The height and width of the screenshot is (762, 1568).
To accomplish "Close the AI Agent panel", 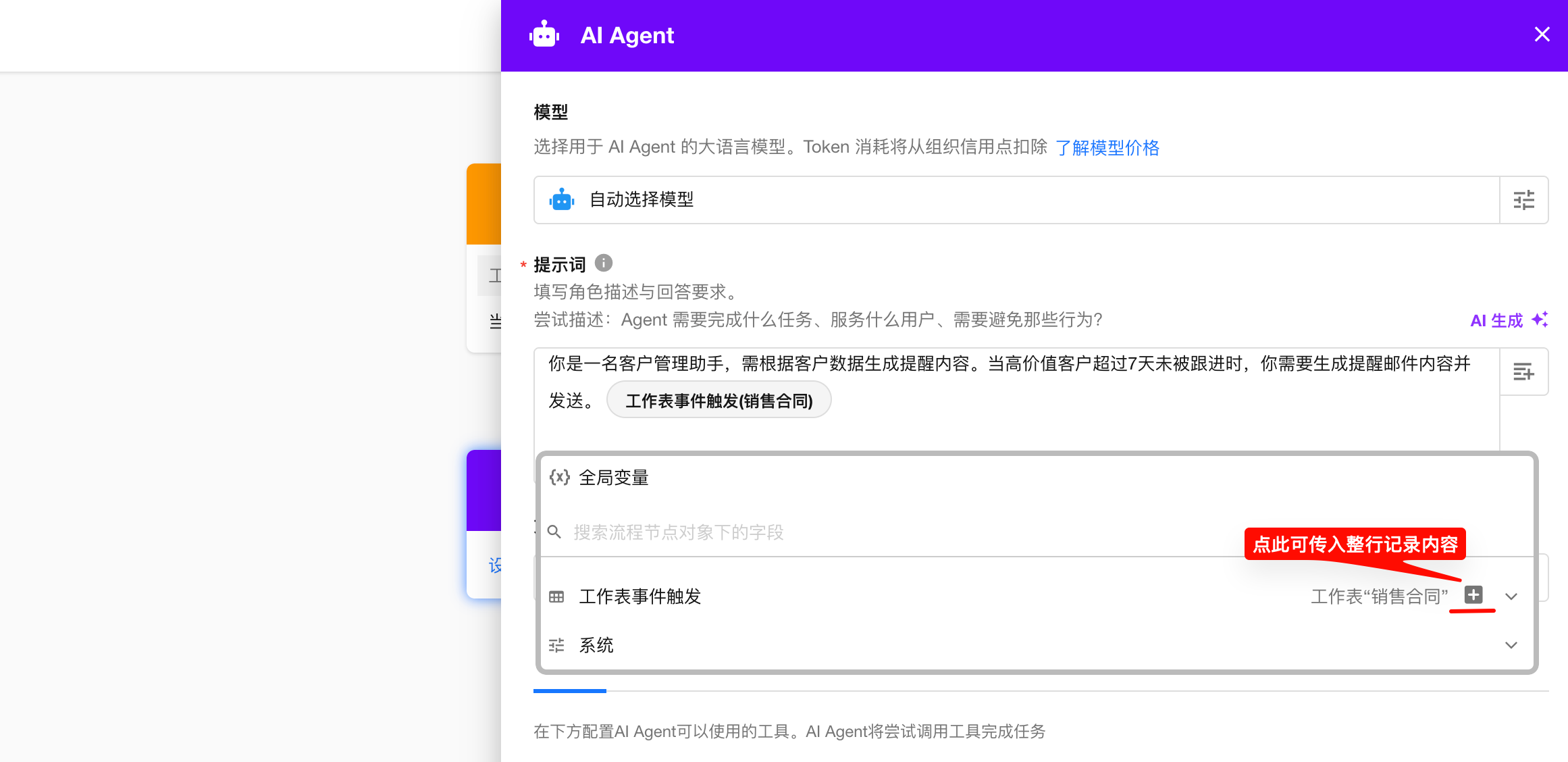I will click(x=1542, y=34).
